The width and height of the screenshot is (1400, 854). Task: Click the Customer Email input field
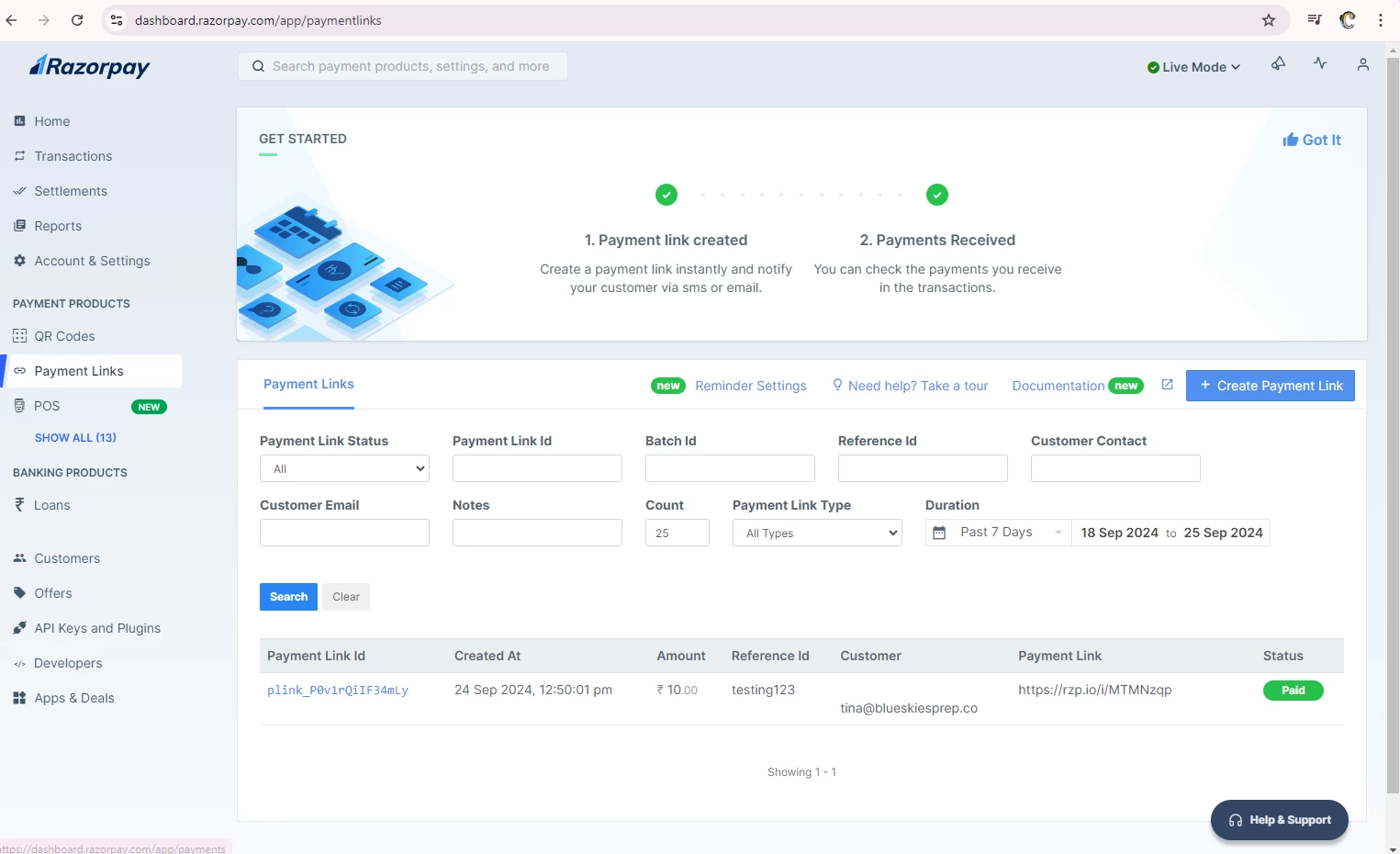pyautogui.click(x=344, y=533)
